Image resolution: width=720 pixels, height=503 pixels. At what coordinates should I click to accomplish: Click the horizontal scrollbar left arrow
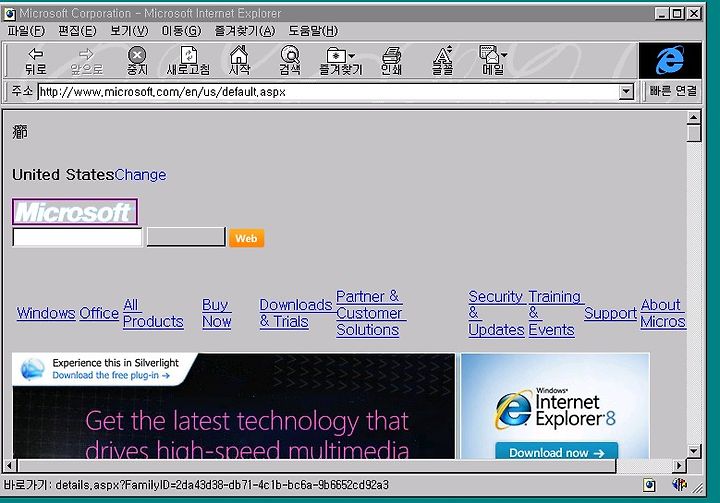point(9,465)
